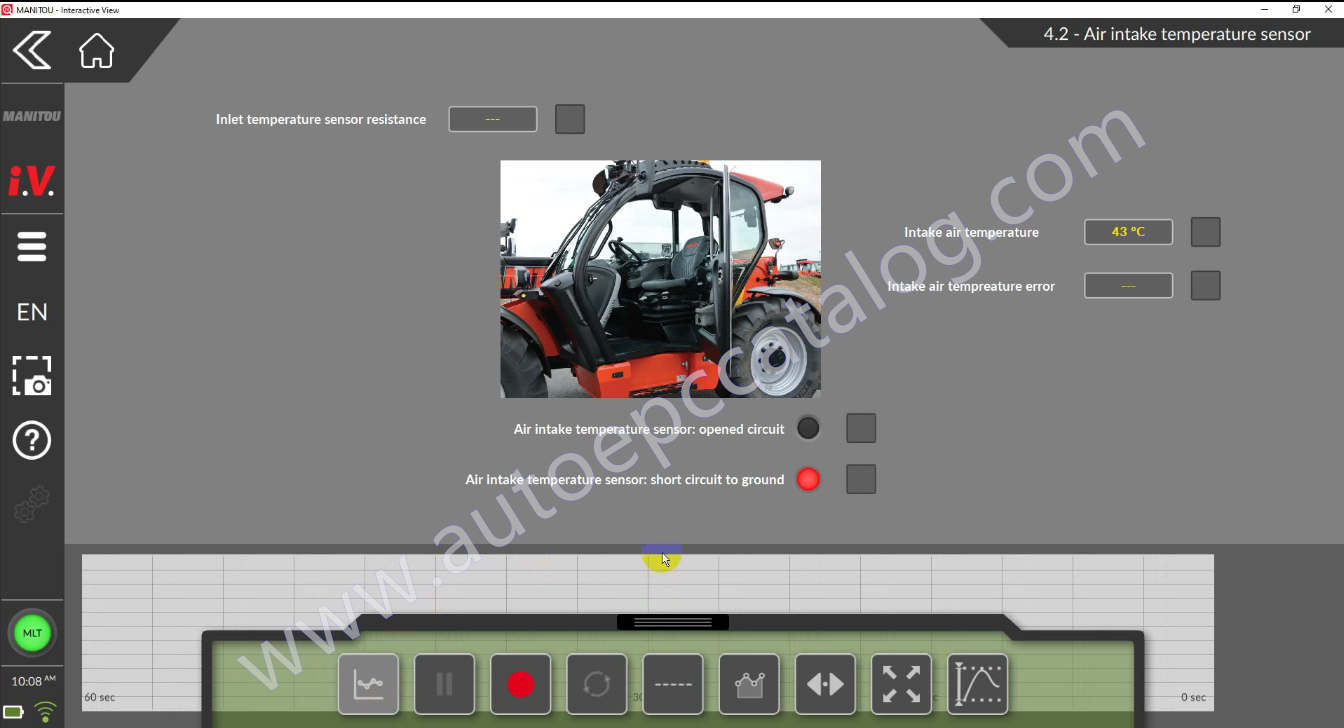Tick checkbox for short circuit to ground
The width and height of the screenshot is (1344, 728).
pyautogui.click(x=861, y=479)
